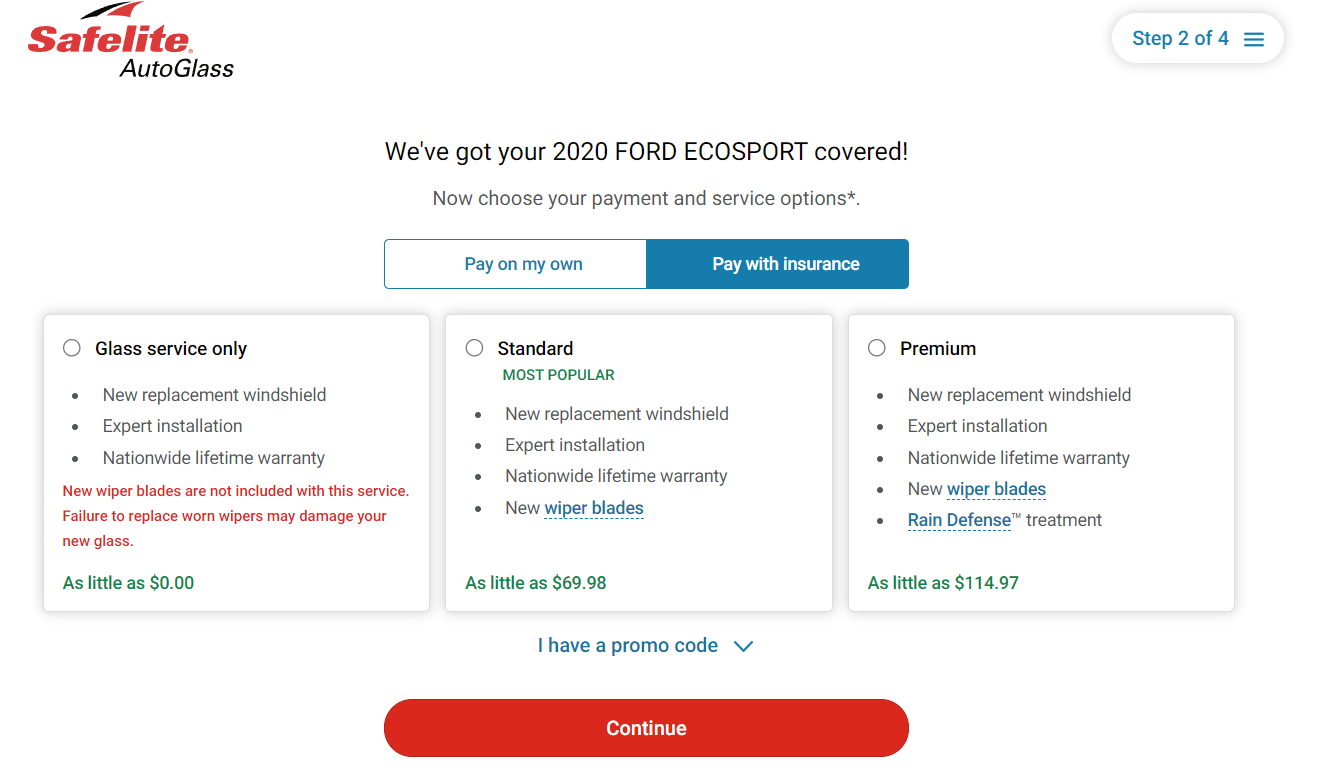Click the red Continue button
Image resolution: width=1330 pixels, height=773 pixels.
click(x=646, y=728)
